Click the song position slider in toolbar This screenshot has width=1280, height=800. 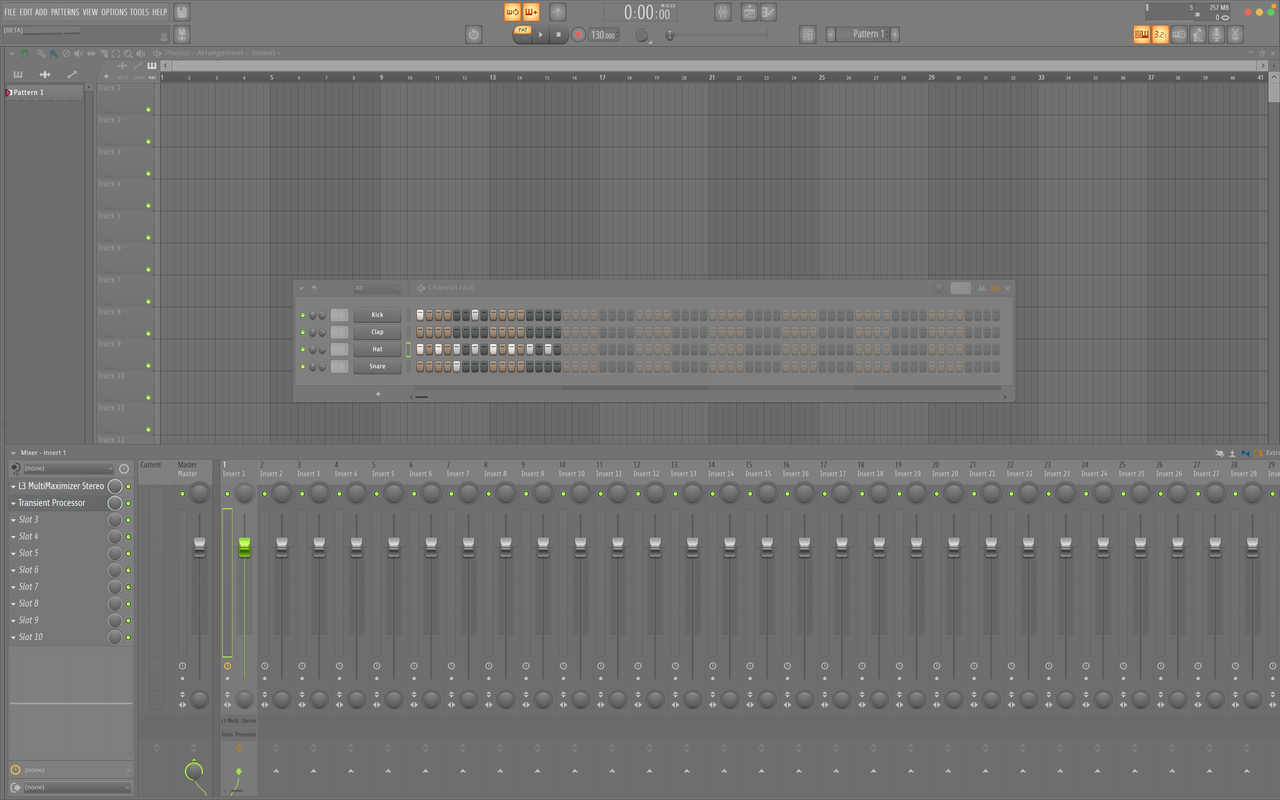click(x=717, y=35)
